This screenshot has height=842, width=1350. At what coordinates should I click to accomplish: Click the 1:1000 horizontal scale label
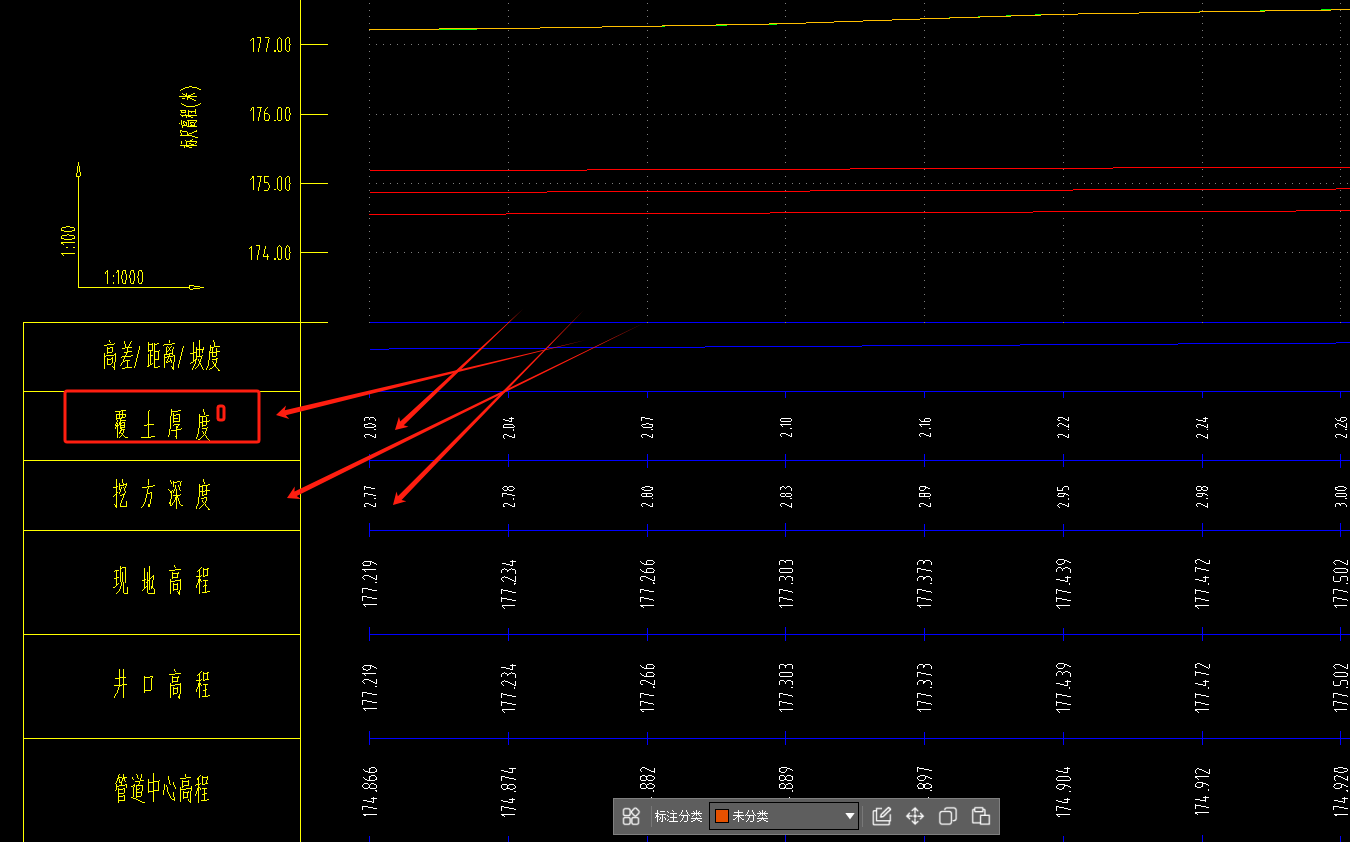click(x=124, y=277)
